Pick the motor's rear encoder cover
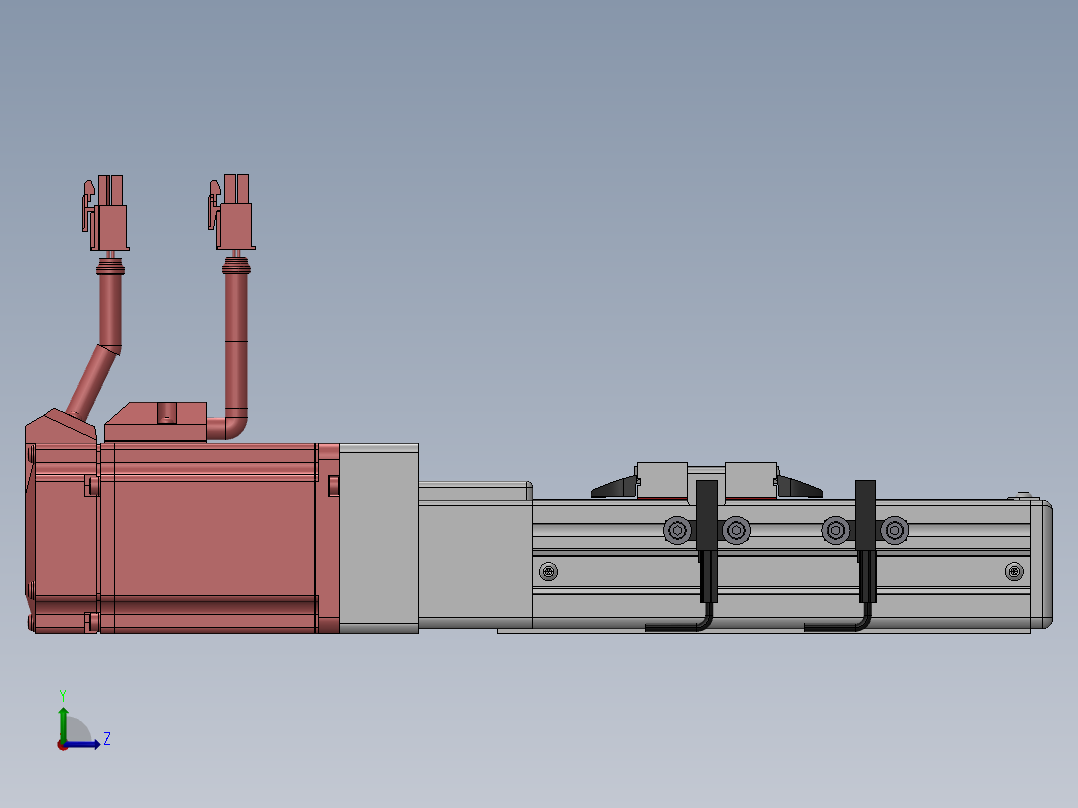Screen dimensions: 1078x808 click(60, 530)
